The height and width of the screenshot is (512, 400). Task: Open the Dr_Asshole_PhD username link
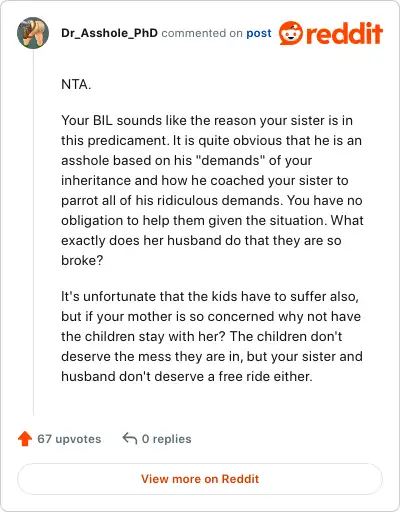[109, 33]
